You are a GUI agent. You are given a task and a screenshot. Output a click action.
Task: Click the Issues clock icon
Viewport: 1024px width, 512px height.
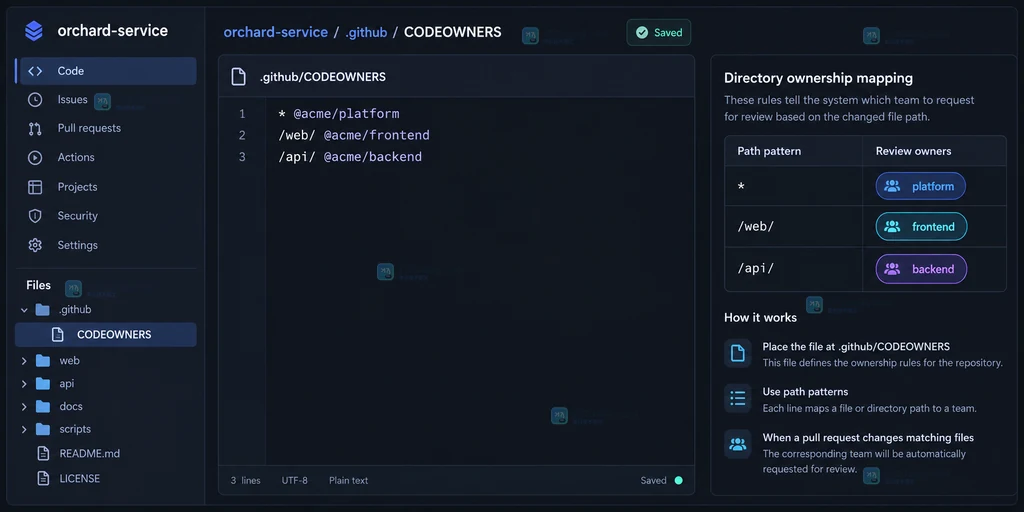pyautogui.click(x=35, y=100)
